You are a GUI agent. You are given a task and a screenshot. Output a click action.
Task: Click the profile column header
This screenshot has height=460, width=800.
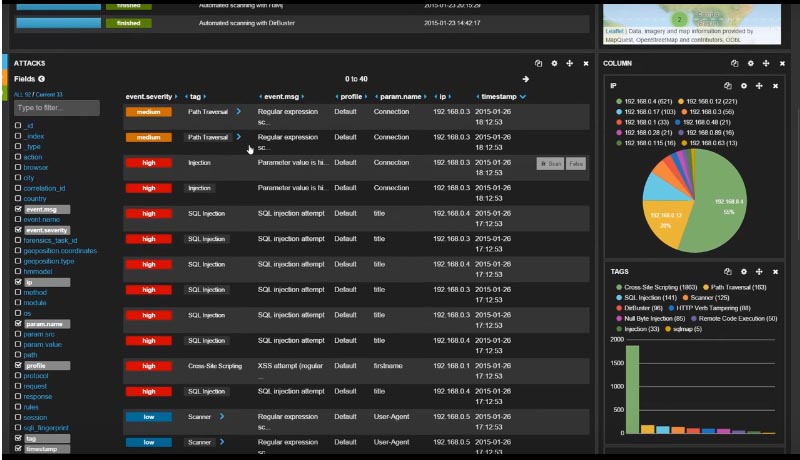point(349,97)
